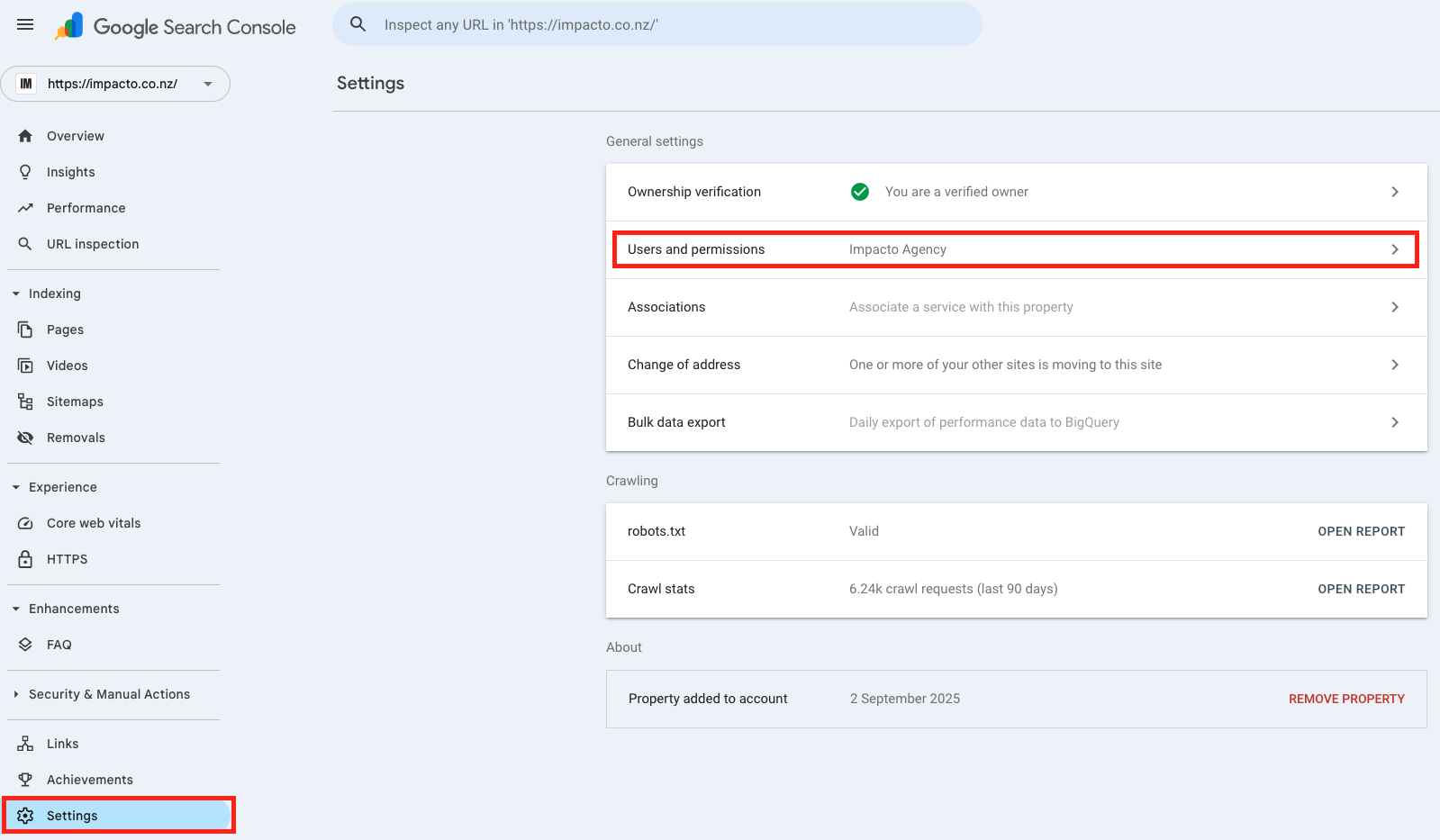Screen dimensions: 1440x840
Task: Collapse the Indexing section
Action: point(16,294)
